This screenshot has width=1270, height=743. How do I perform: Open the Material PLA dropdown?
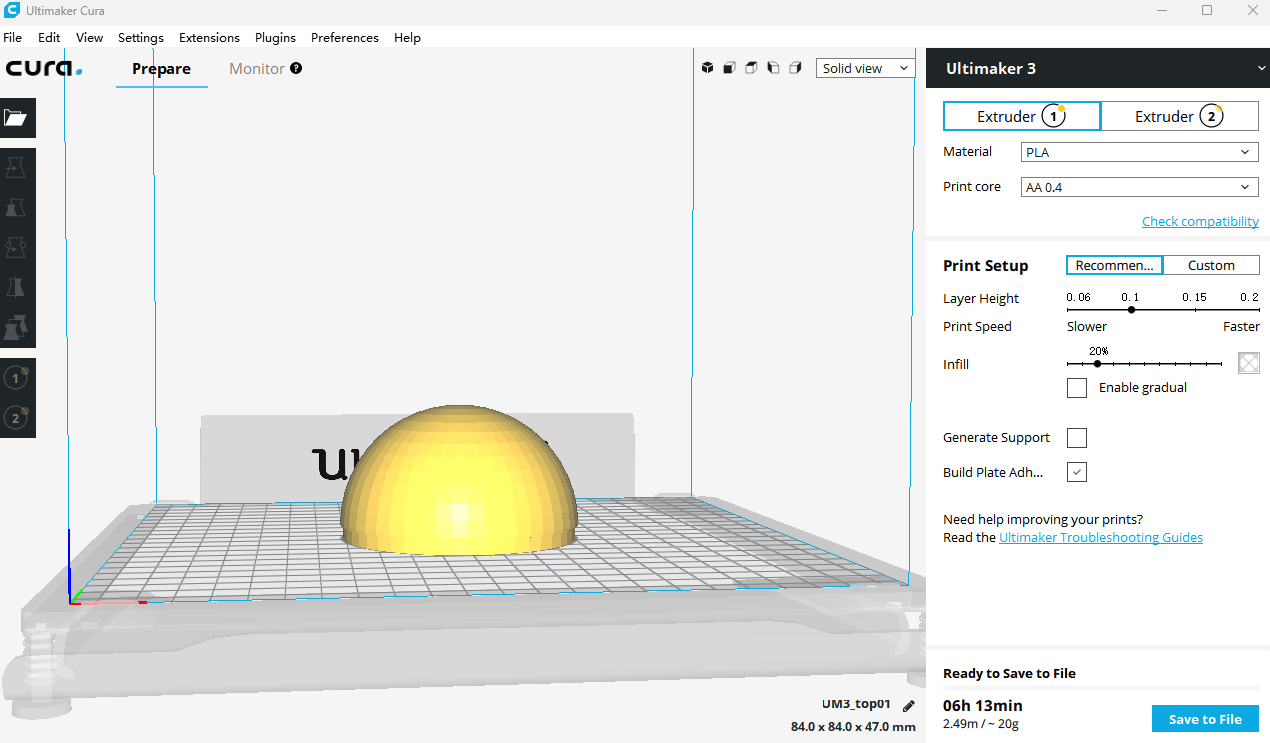[x=1139, y=152]
